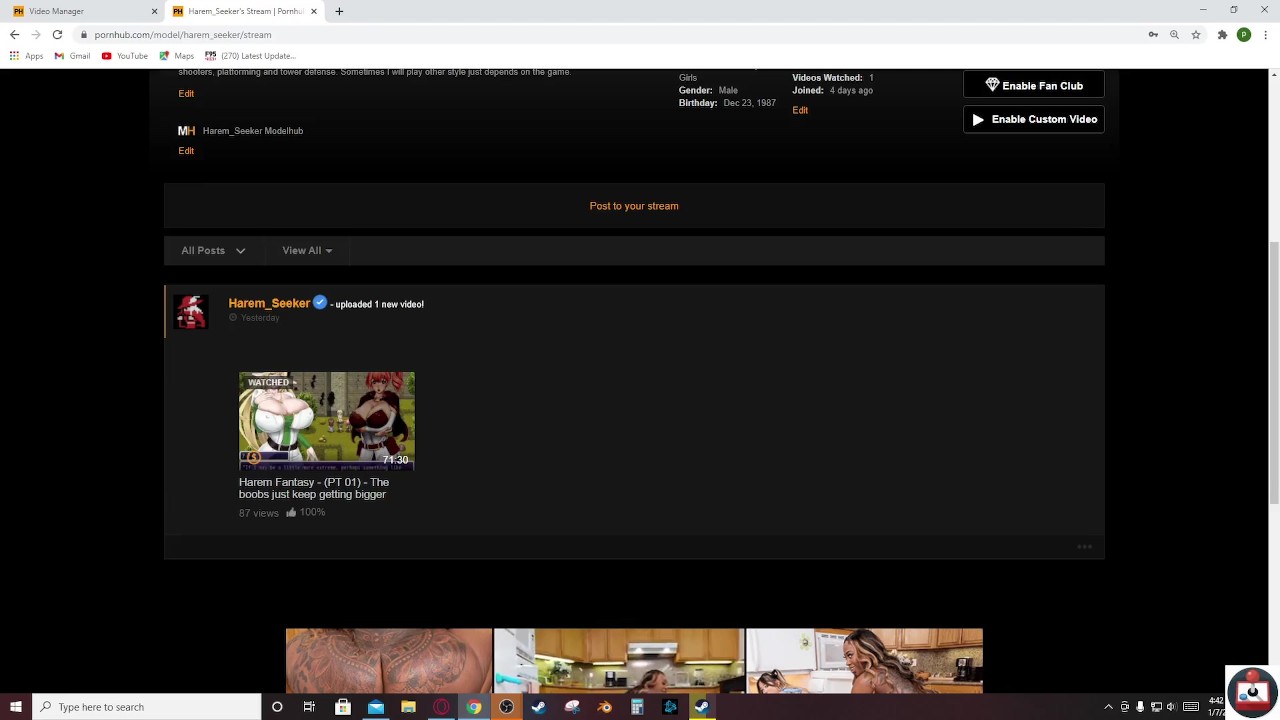Open the Harem Fantasy (PT 01) title link

[314, 488]
